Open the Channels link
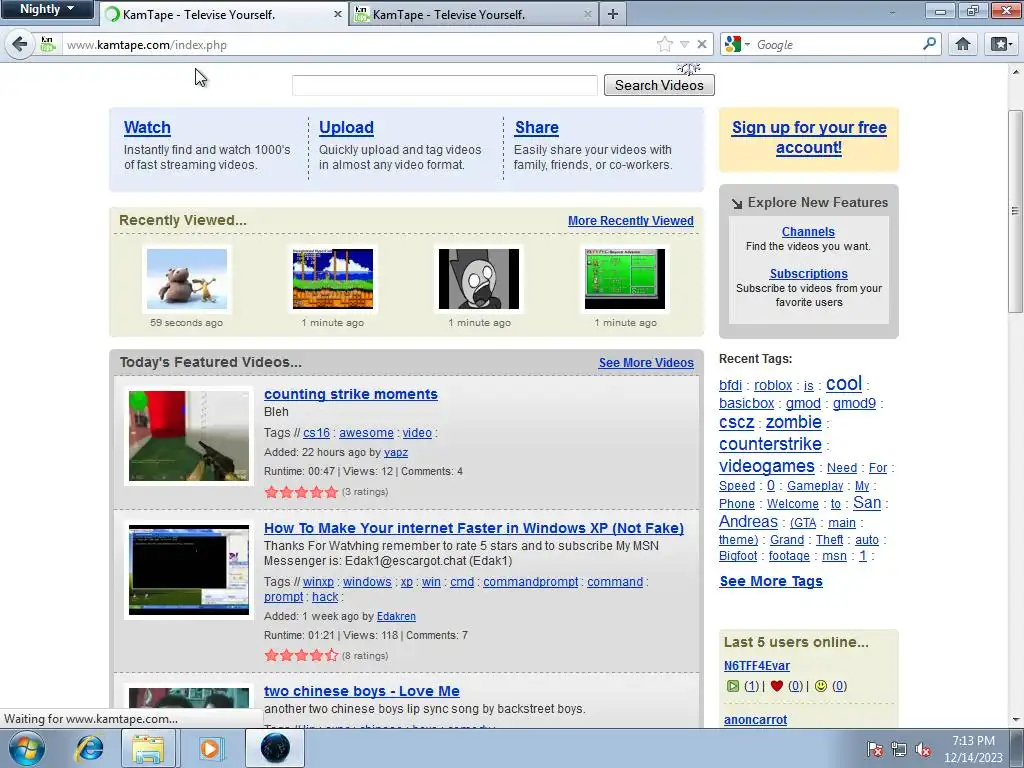Image resolution: width=1024 pixels, height=768 pixels. tap(808, 232)
